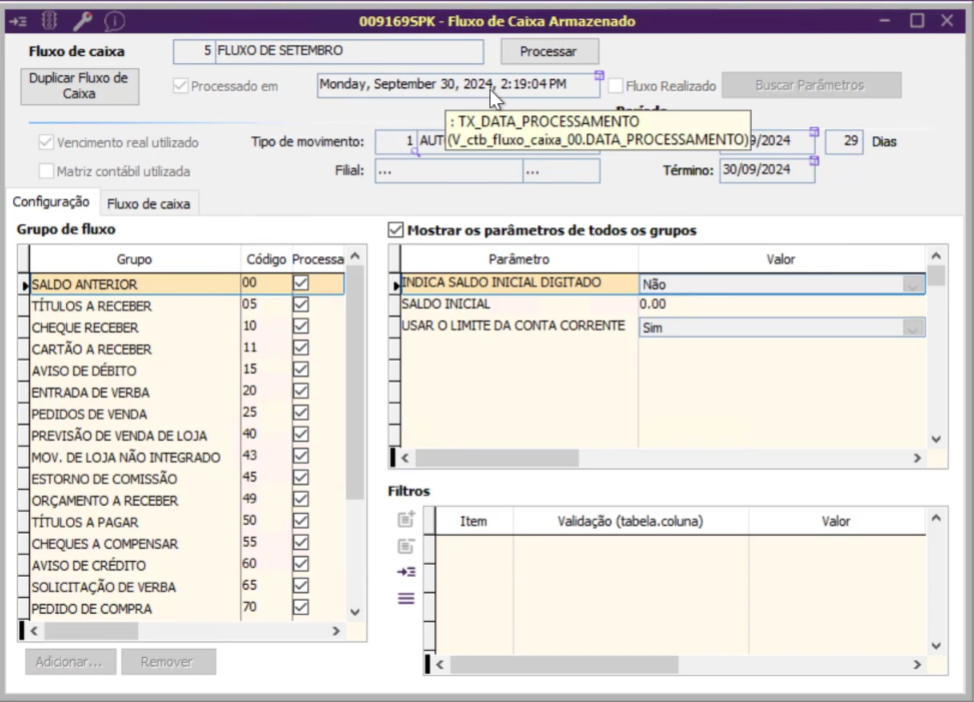
Task: Toggle Vencimento real utilizado checkbox
Action: pos(46,142)
